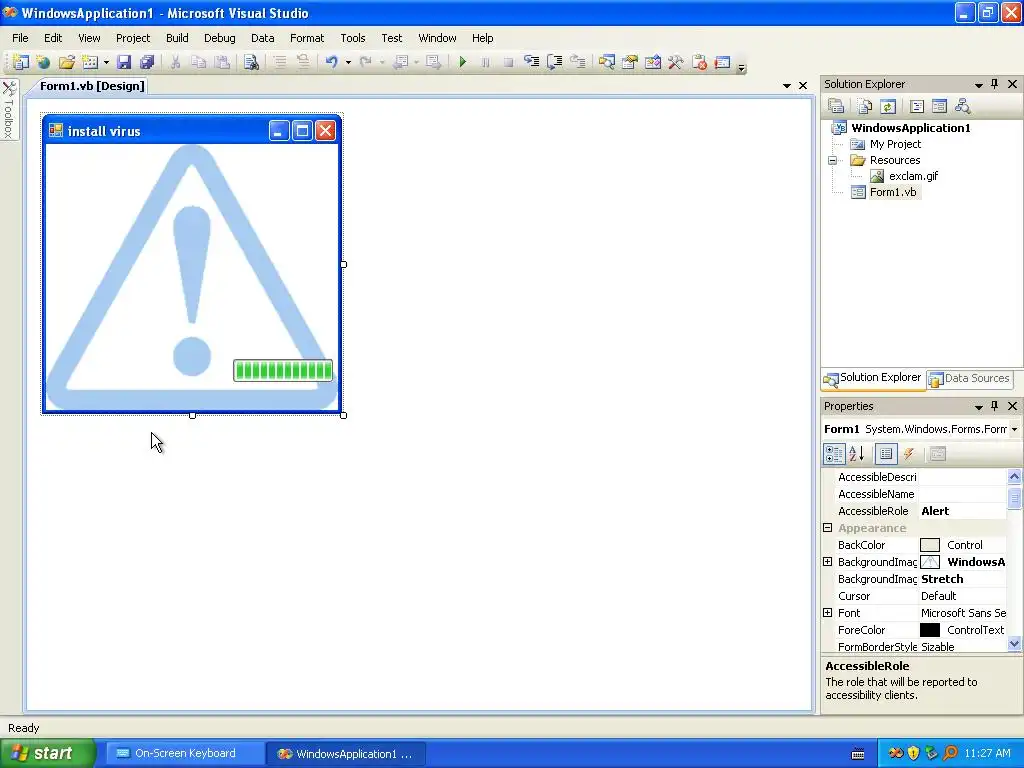Click the Find in Files binoculars icon

click(x=251, y=62)
